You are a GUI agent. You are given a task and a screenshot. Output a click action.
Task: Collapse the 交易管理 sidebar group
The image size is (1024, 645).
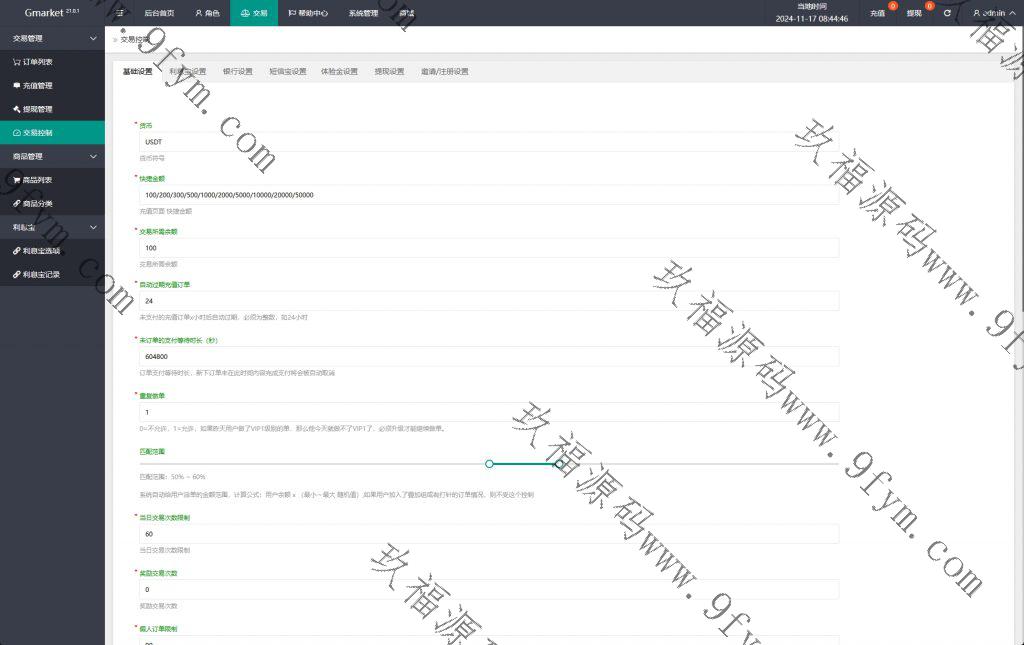[93, 38]
